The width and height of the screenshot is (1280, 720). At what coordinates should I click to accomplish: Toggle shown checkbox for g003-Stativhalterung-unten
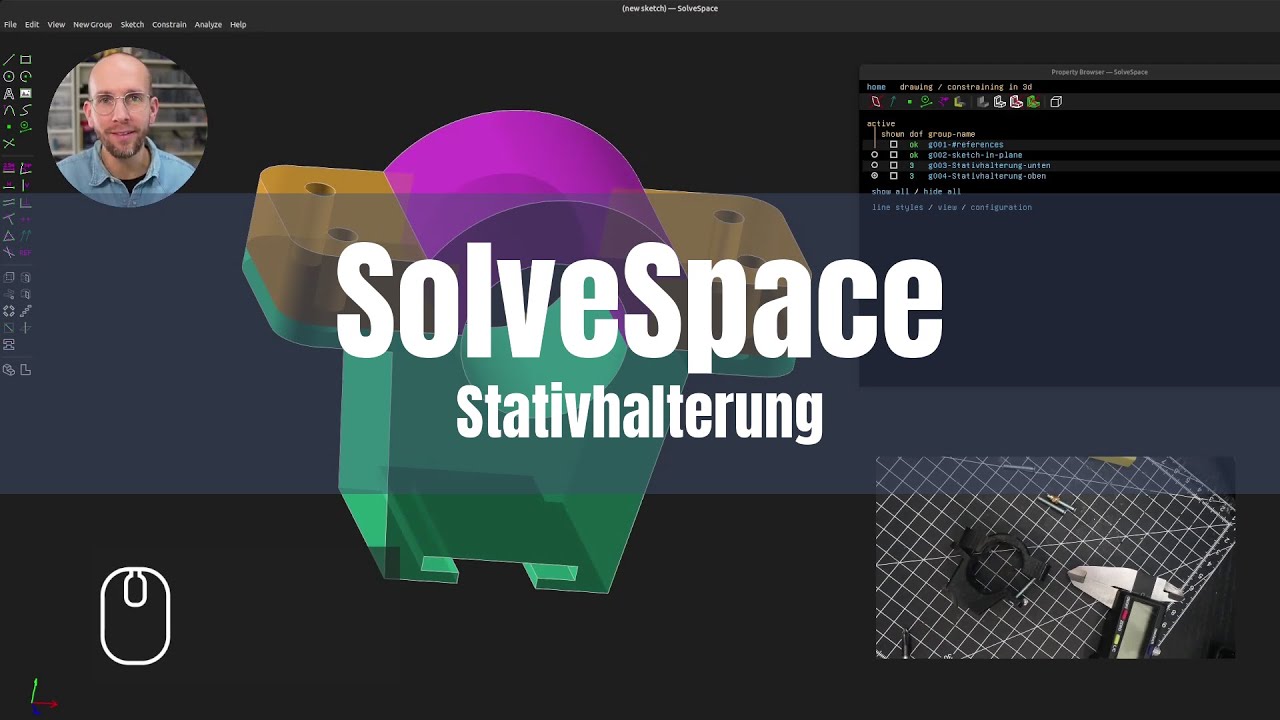coord(893,165)
